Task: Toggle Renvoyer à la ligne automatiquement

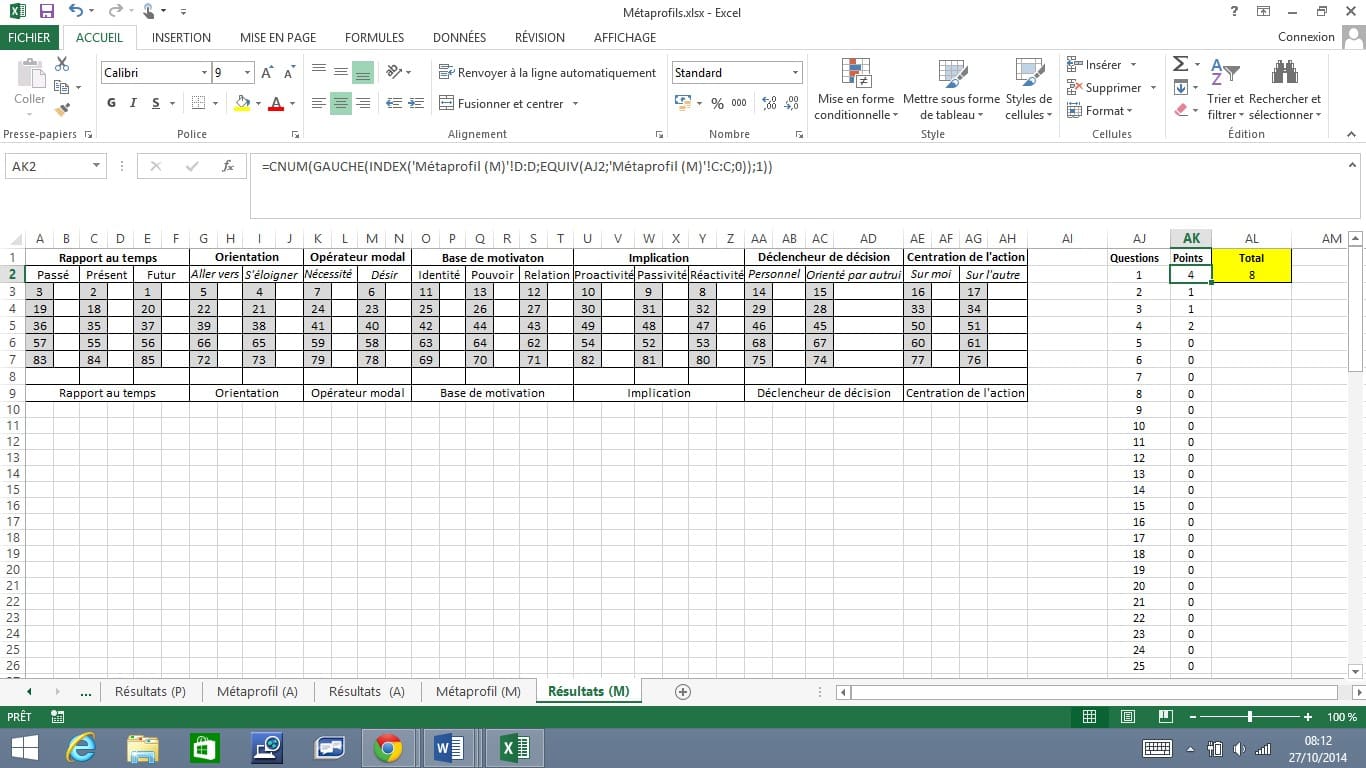Action: click(x=547, y=73)
